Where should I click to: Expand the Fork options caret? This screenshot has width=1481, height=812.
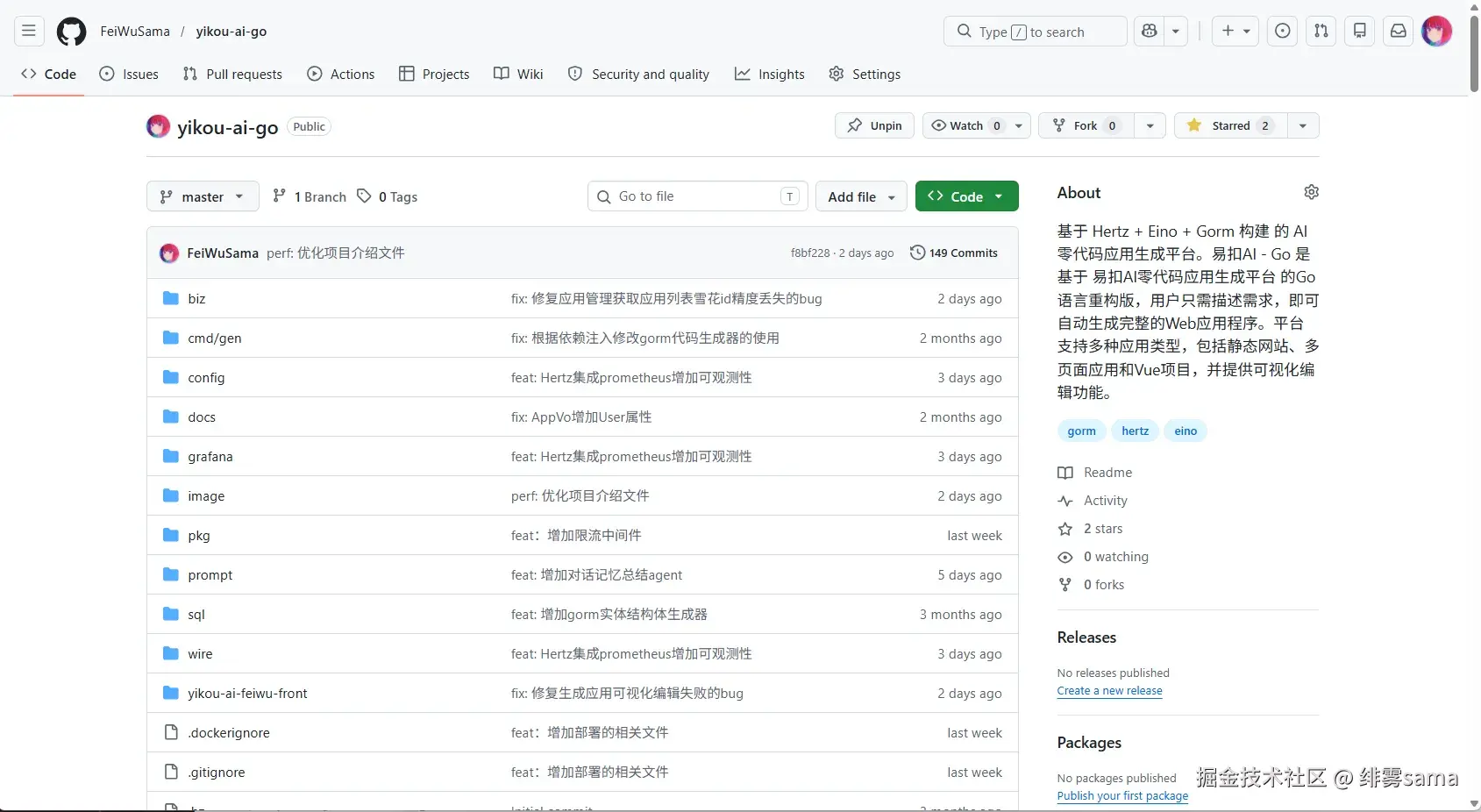tap(1150, 125)
